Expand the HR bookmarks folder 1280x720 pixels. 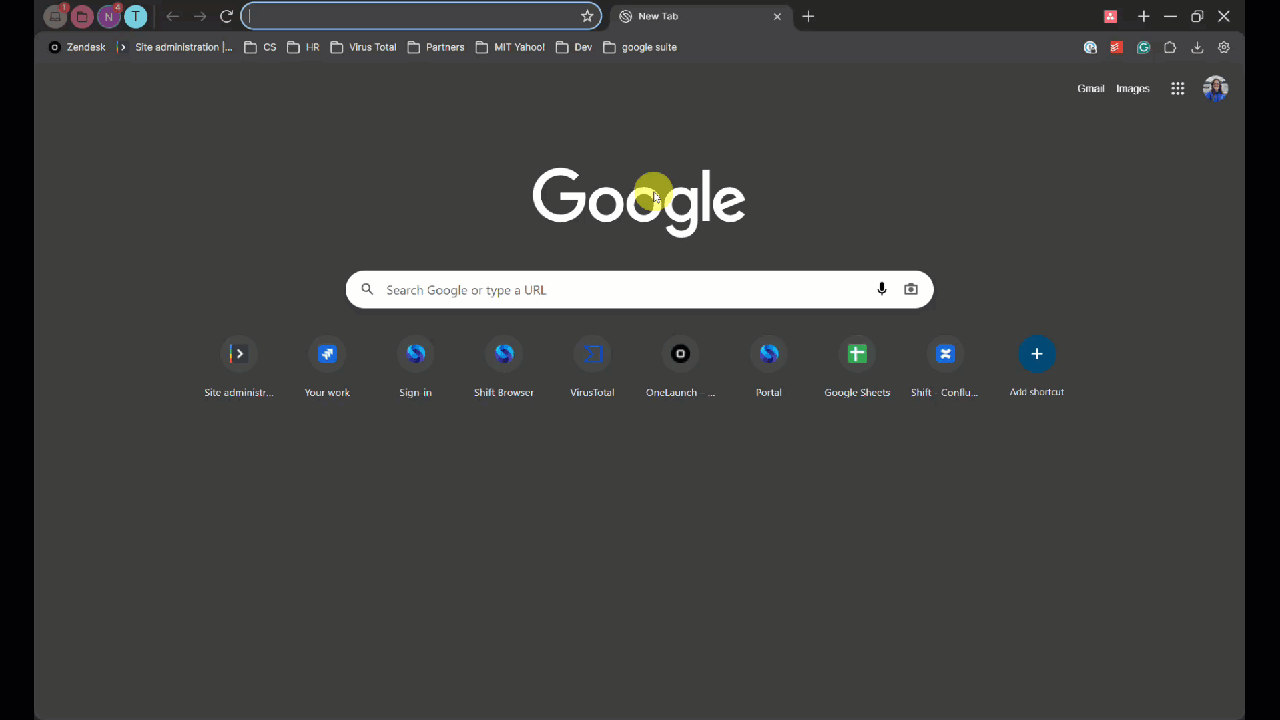tap(303, 47)
